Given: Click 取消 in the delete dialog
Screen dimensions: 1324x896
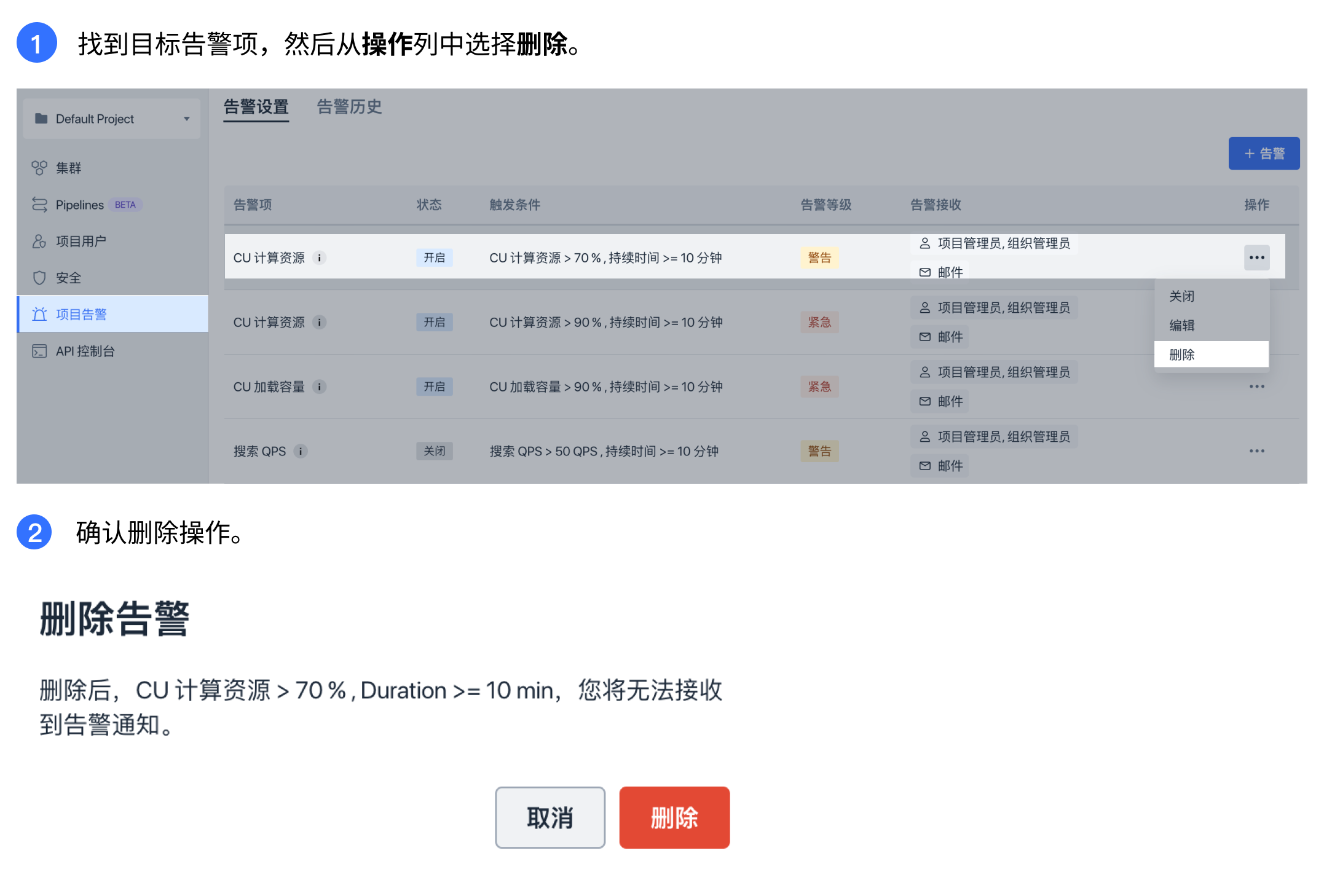Looking at the screenshot, I should (x=550, y=817).
